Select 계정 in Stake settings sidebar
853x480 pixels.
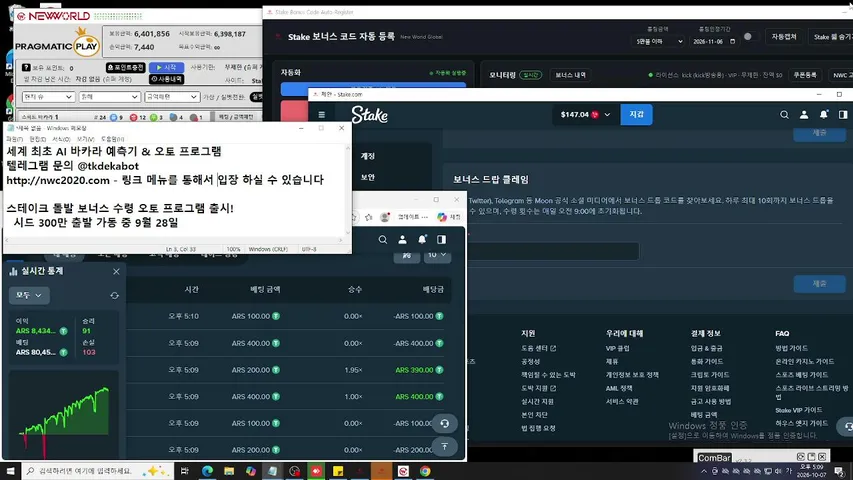pyautogui.click(x=368, y=156)
